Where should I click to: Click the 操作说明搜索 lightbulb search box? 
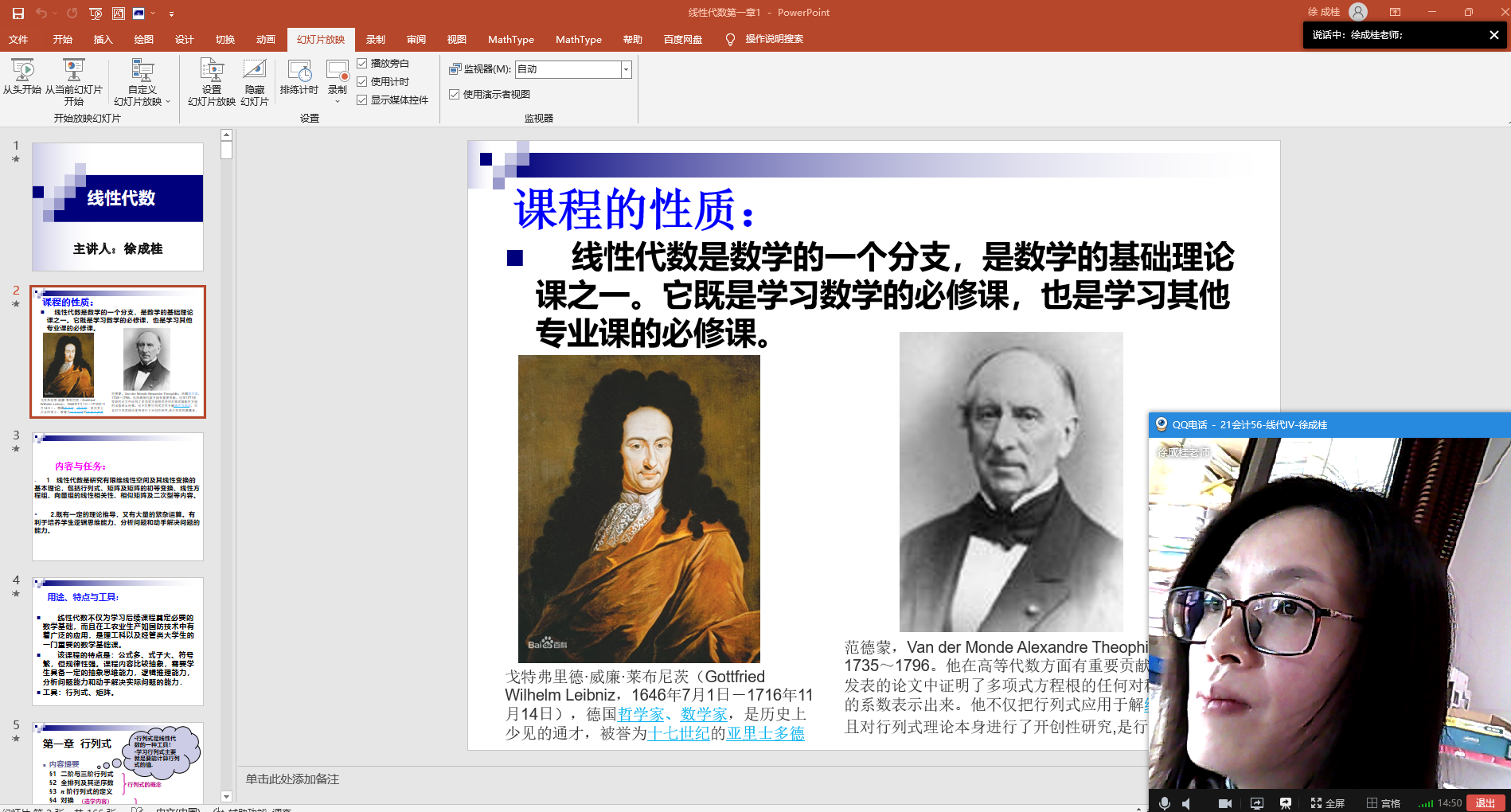pos(764,39)
